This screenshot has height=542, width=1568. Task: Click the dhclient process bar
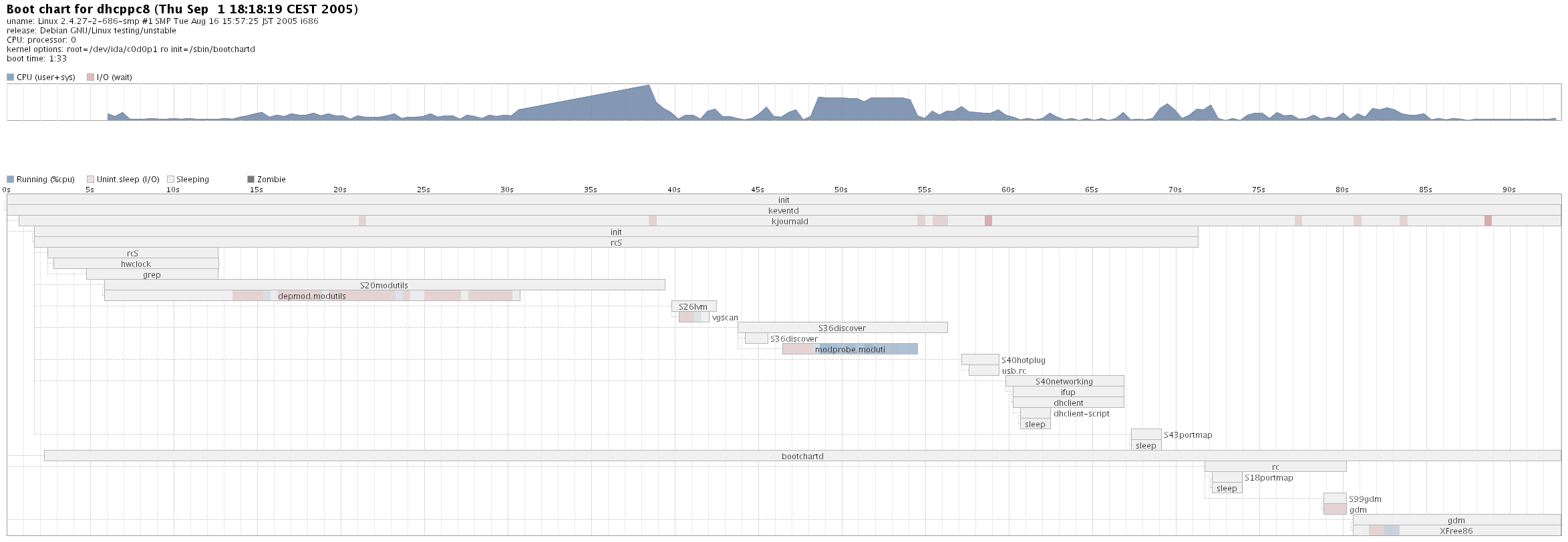pyautogui.click(x=1068, y=402)
